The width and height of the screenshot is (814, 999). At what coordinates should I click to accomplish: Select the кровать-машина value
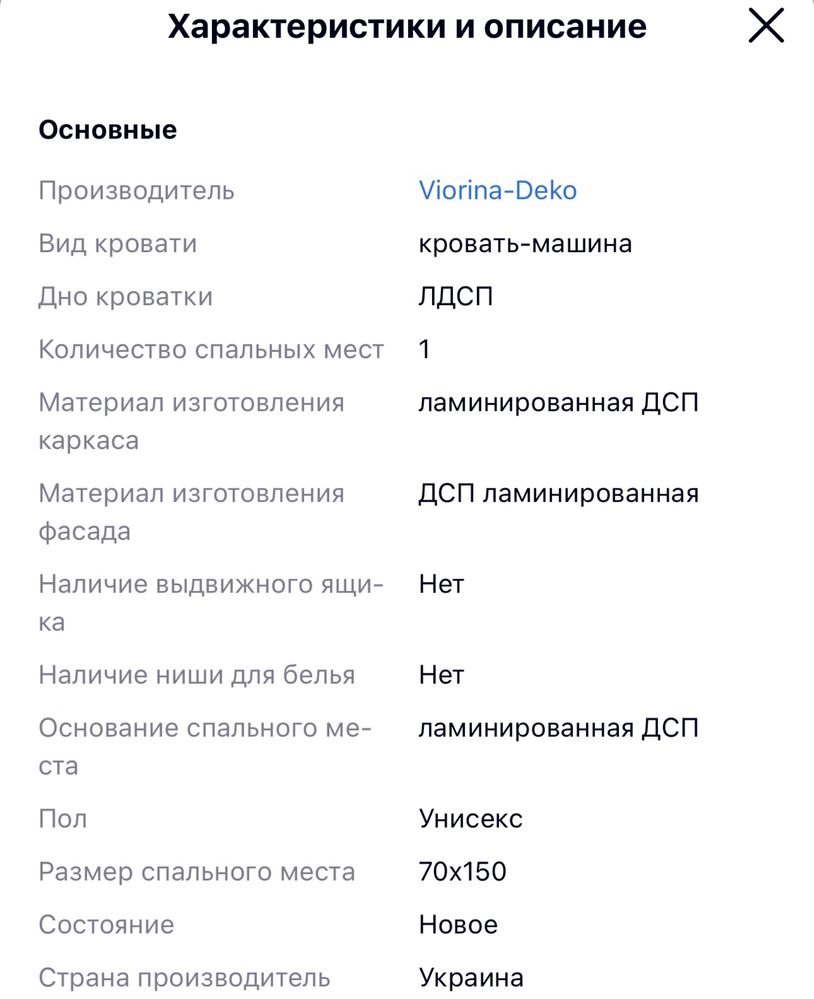coord(525,243)
